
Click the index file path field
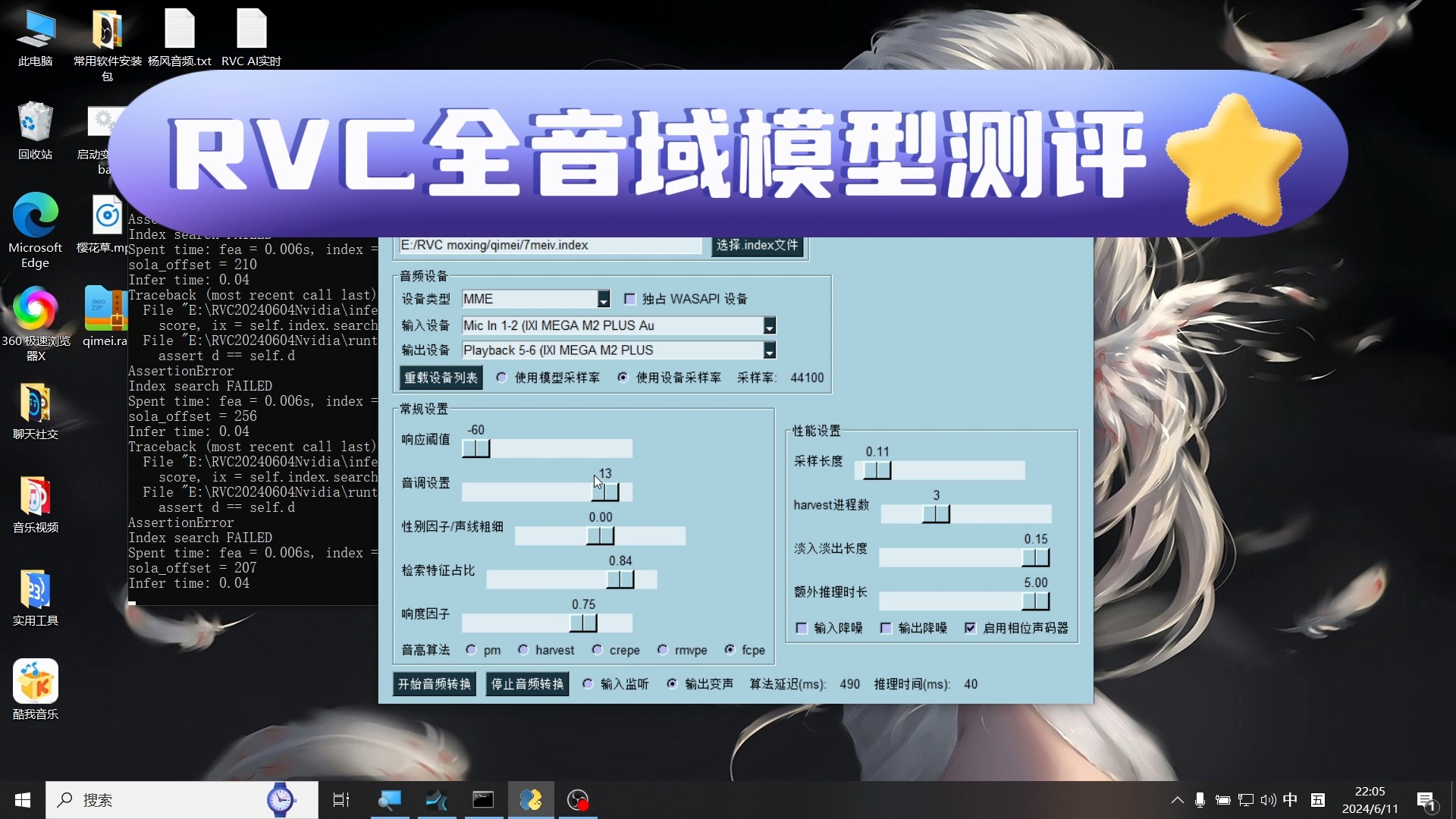point(551,245)
